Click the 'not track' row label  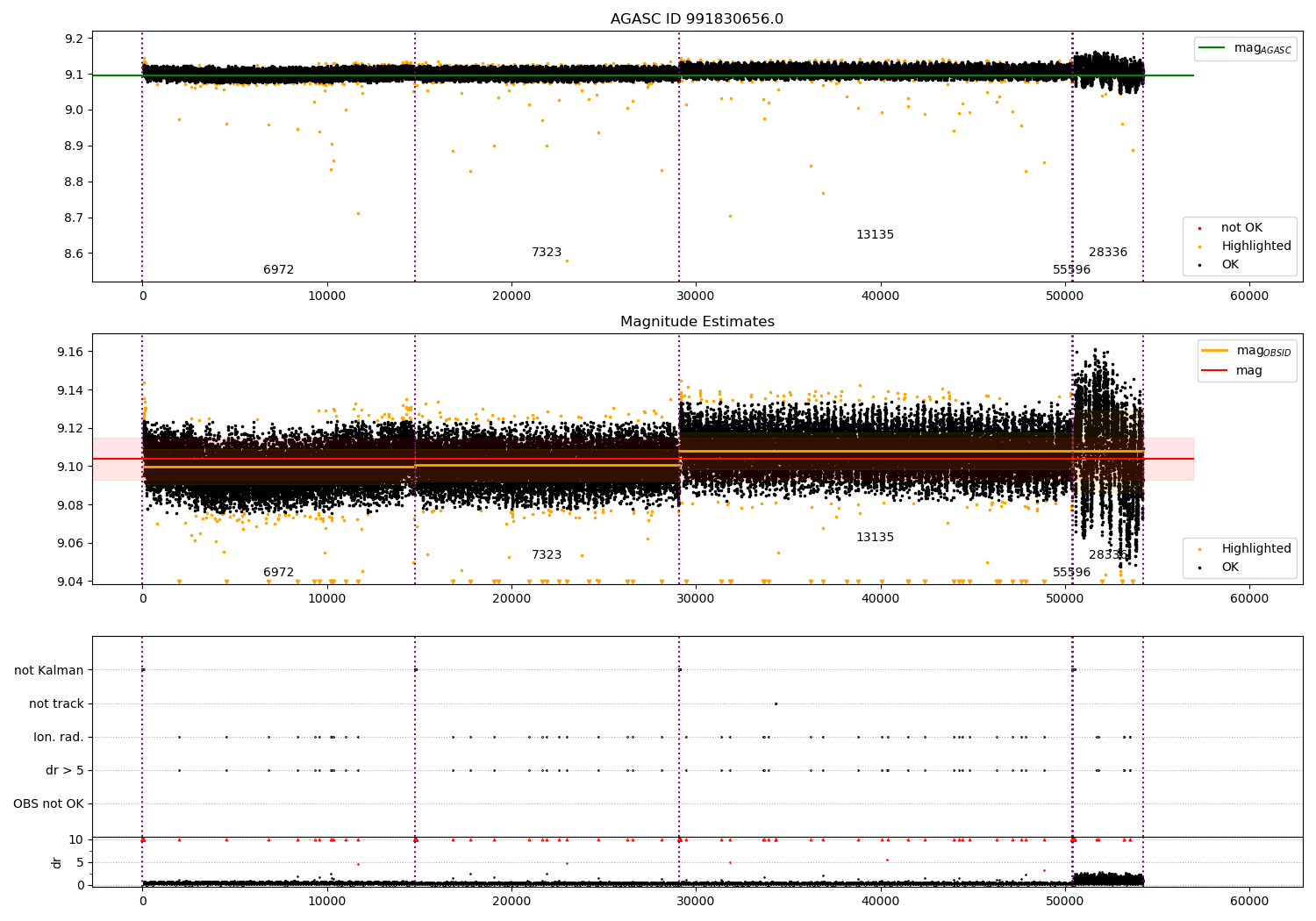[x=56, y=704]
